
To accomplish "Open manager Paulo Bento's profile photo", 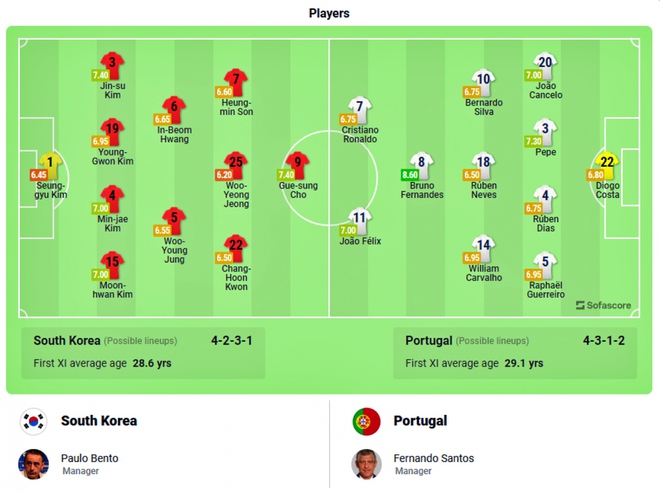I will 33,465.
